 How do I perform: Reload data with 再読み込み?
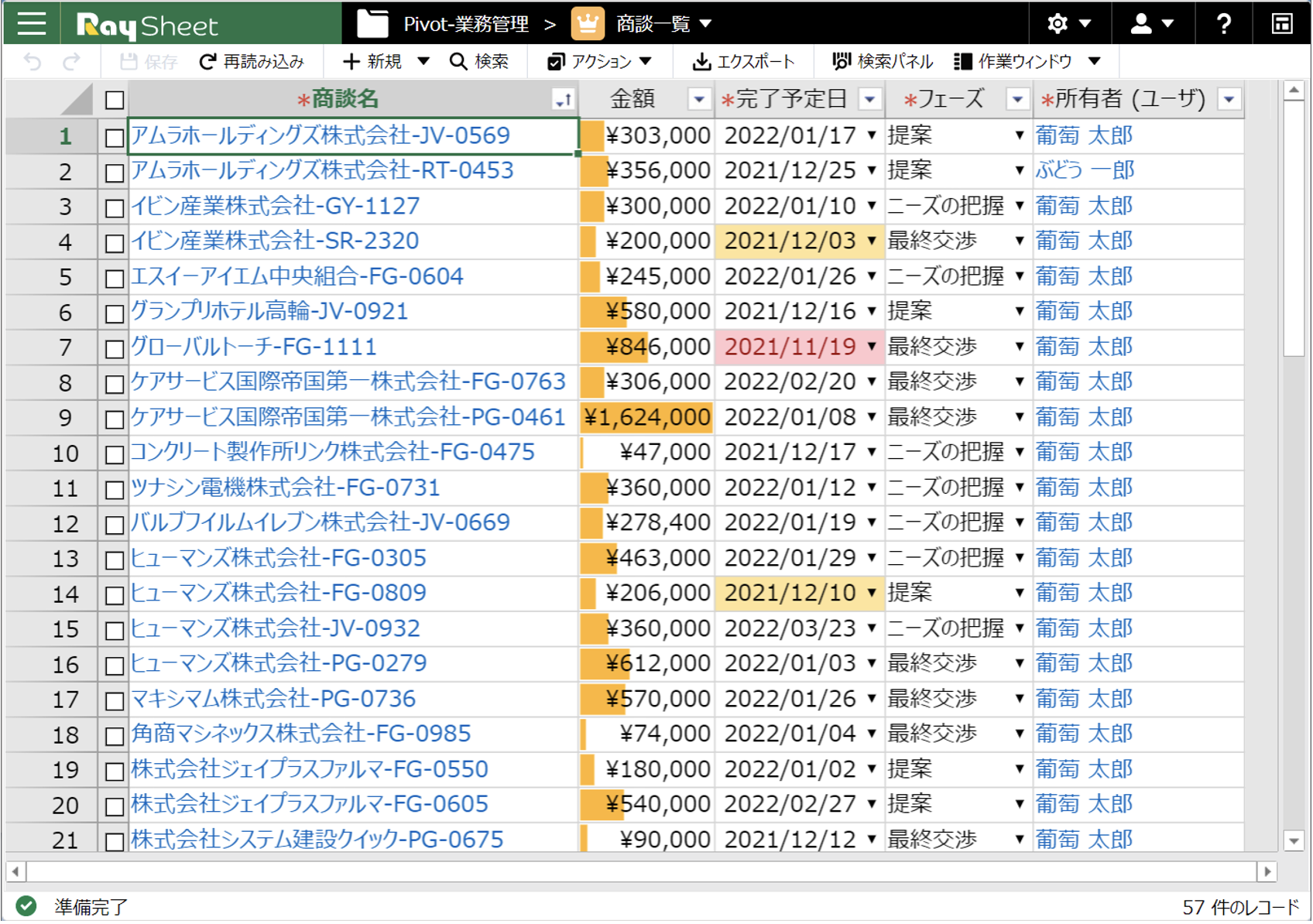(252, 61)
